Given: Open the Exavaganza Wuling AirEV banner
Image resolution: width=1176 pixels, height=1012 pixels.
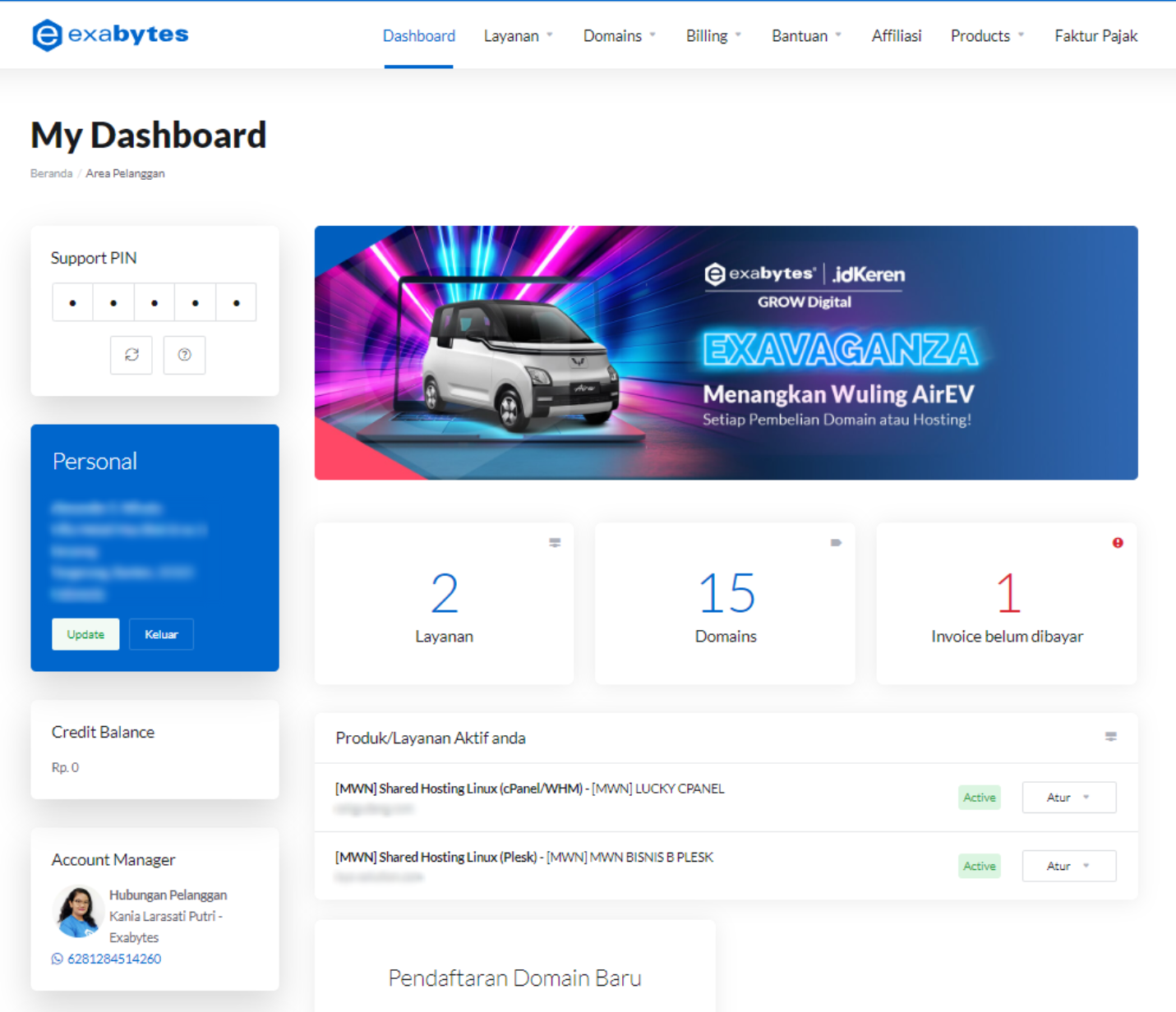Looking at the screenshot, I should pyautogui.click(x=726, y=353).
